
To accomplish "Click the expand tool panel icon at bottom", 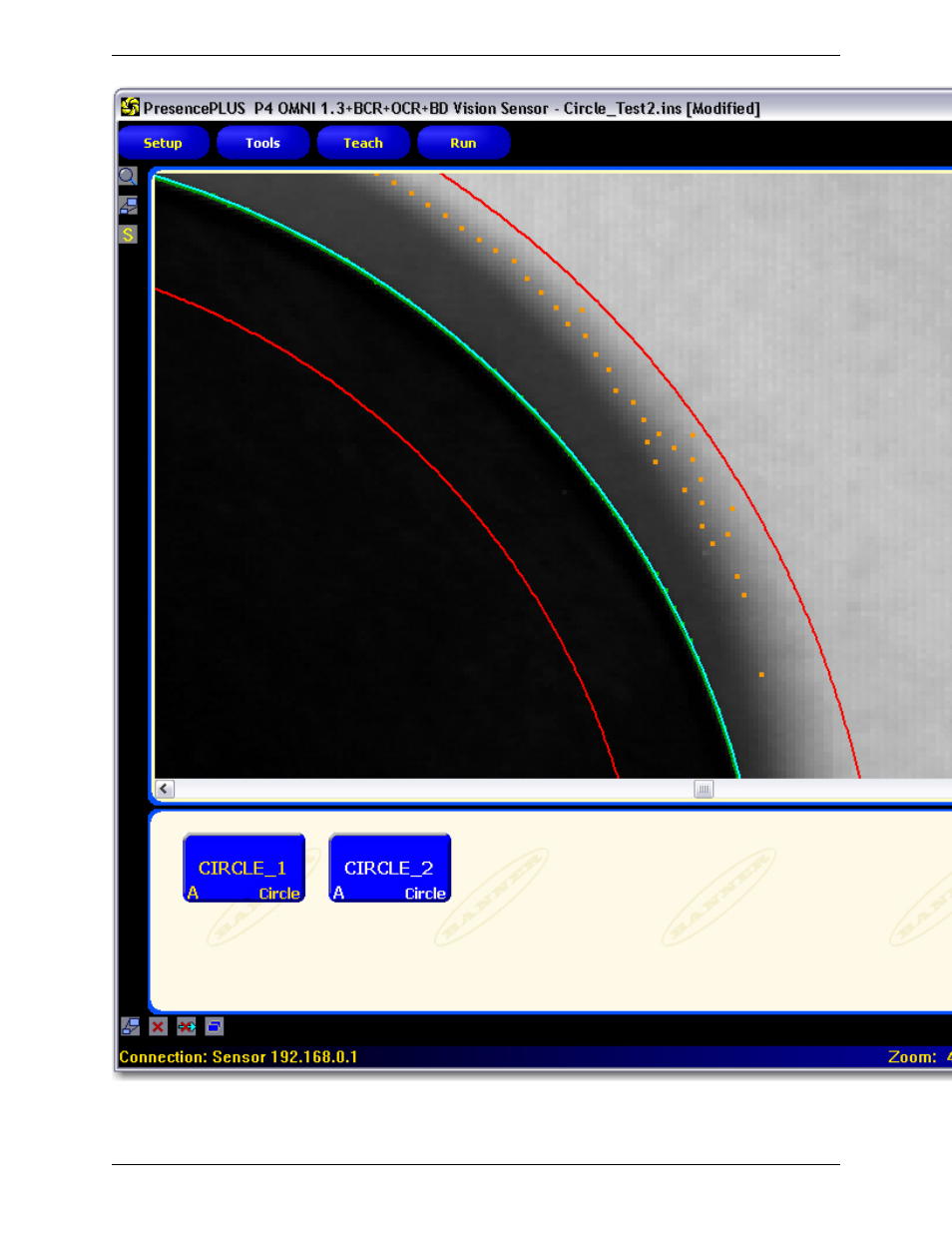I will [x=130, y=1026].
